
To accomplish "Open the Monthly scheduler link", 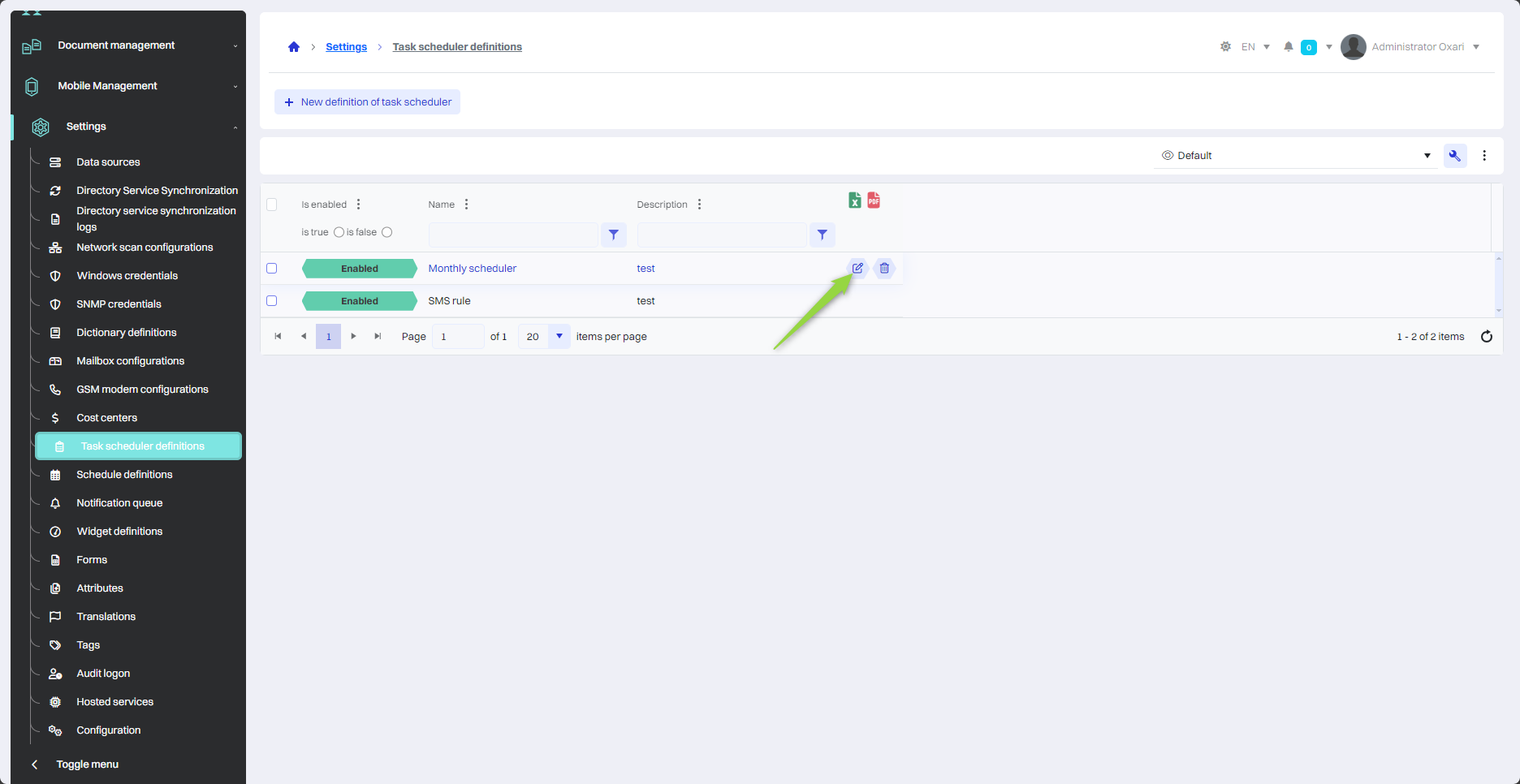I will pos(472,269).
